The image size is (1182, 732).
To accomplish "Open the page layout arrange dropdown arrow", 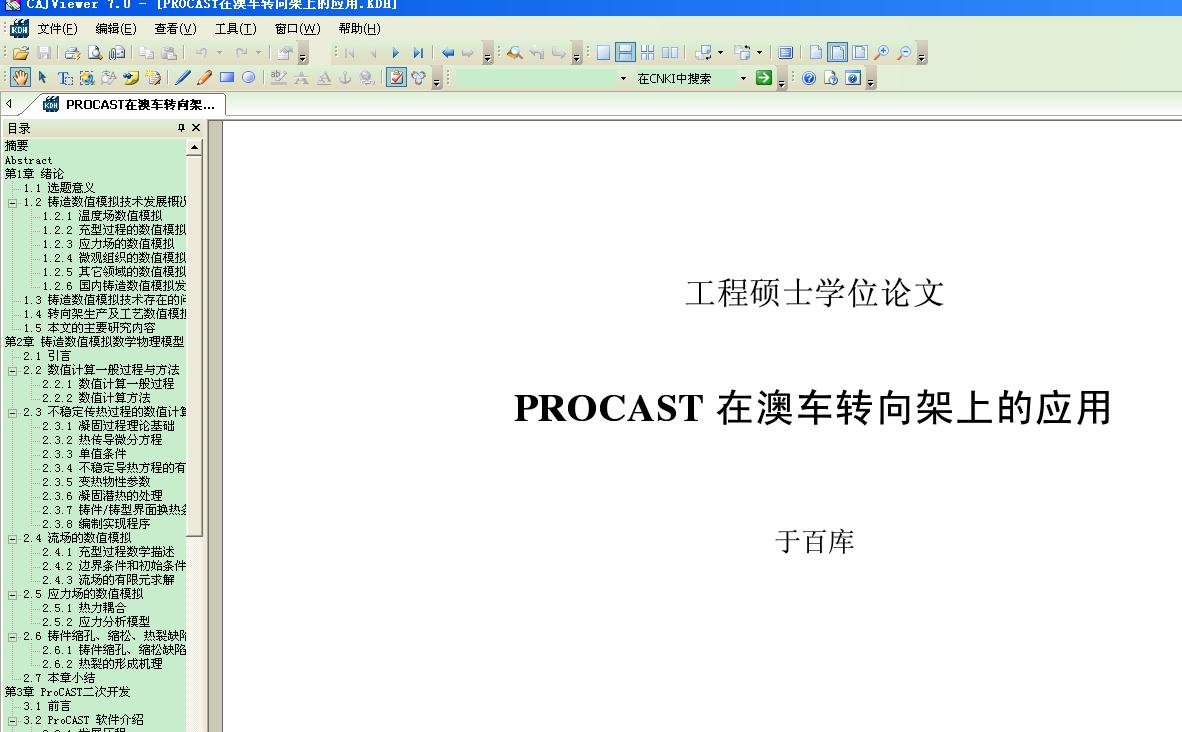I will (x=759, y=53).
